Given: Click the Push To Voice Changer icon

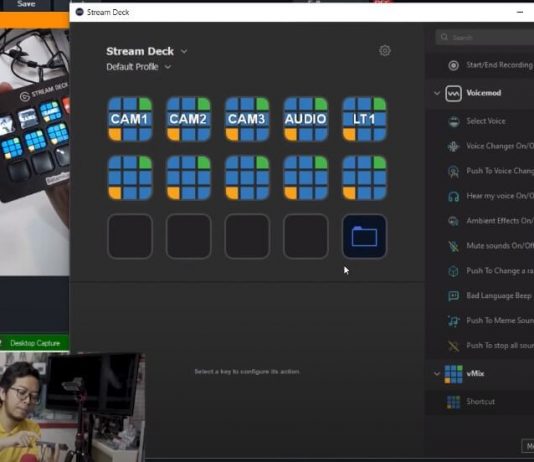Looking at the screenshot, I should (453, 171).
